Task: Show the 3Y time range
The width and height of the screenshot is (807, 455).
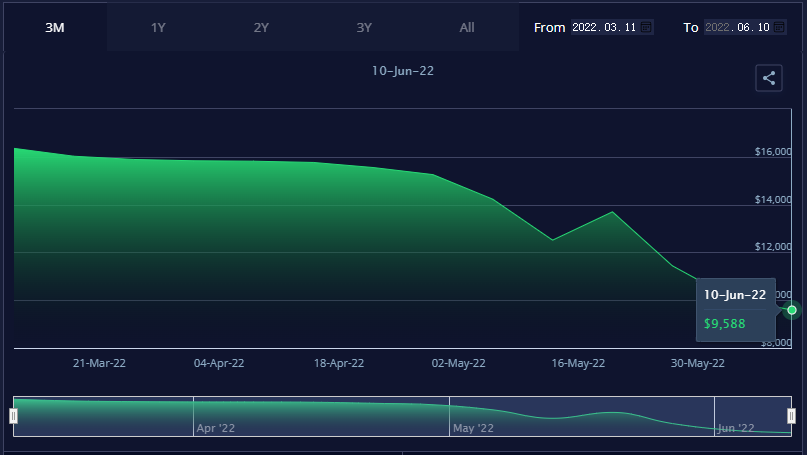Action: (364, 27)
